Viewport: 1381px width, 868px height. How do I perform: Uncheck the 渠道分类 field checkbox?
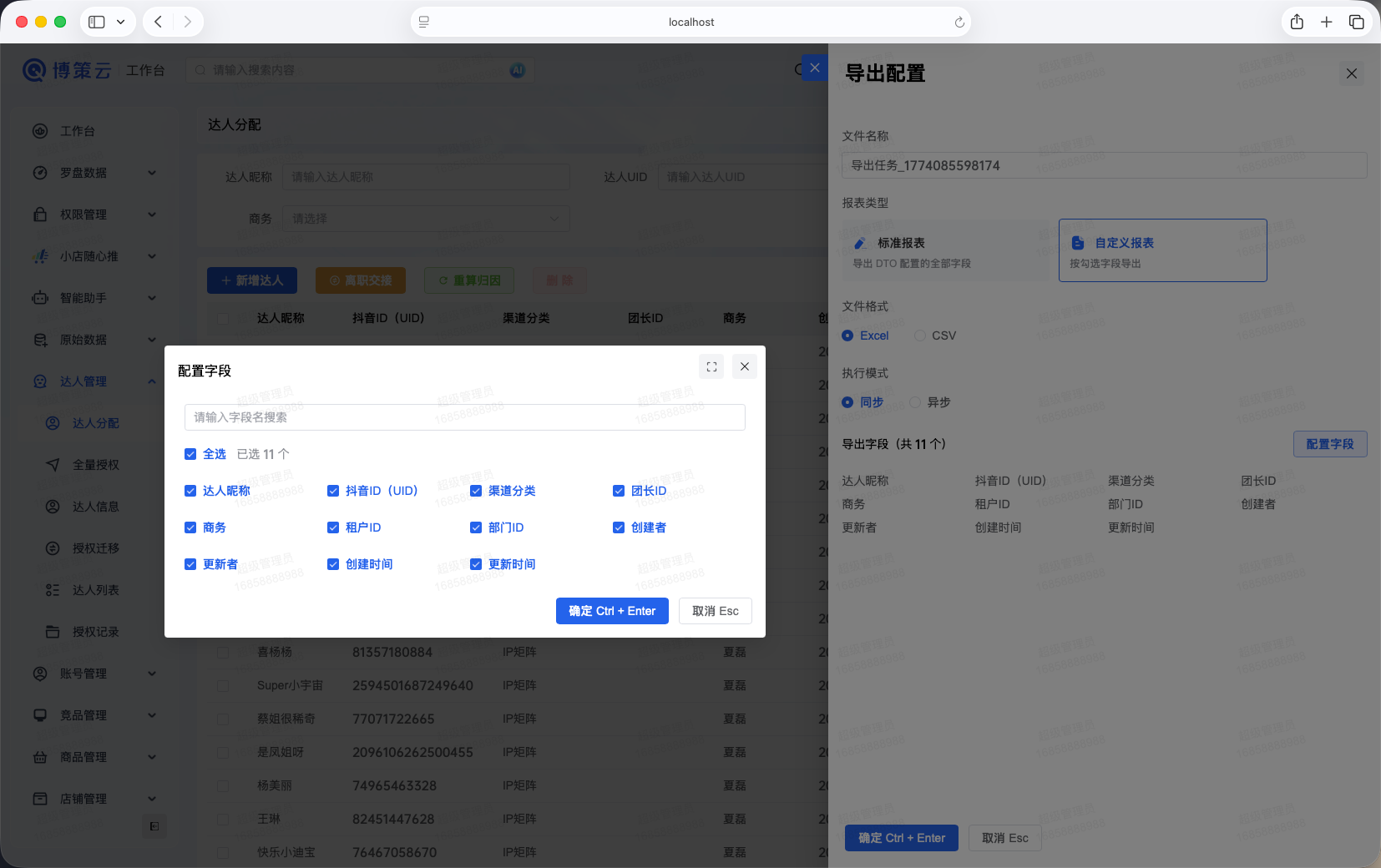tap(476, 491)
